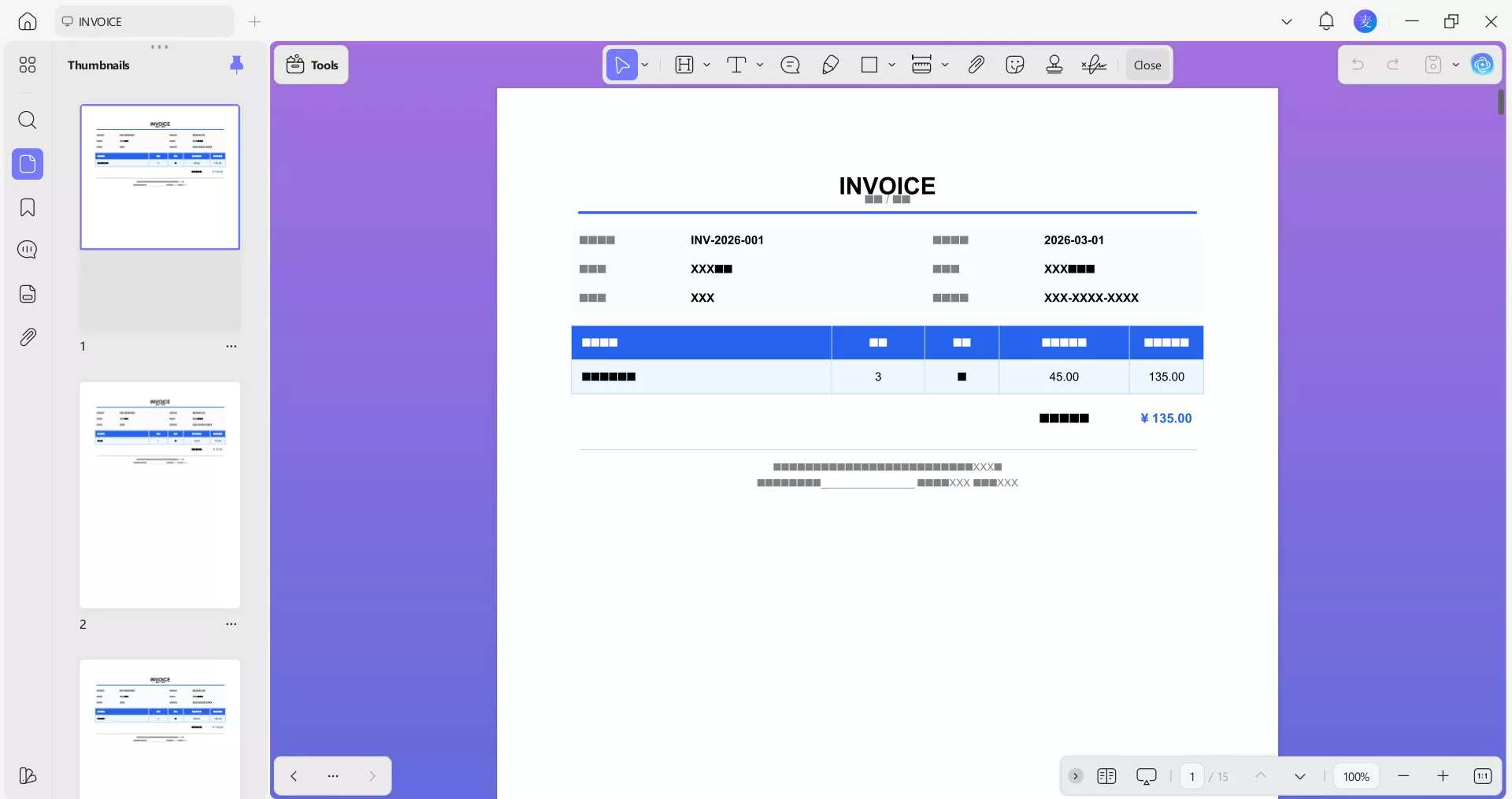Screen dimensions: 1512x799
Task: Attach a file with the paperclip tool
Action: 976,65
